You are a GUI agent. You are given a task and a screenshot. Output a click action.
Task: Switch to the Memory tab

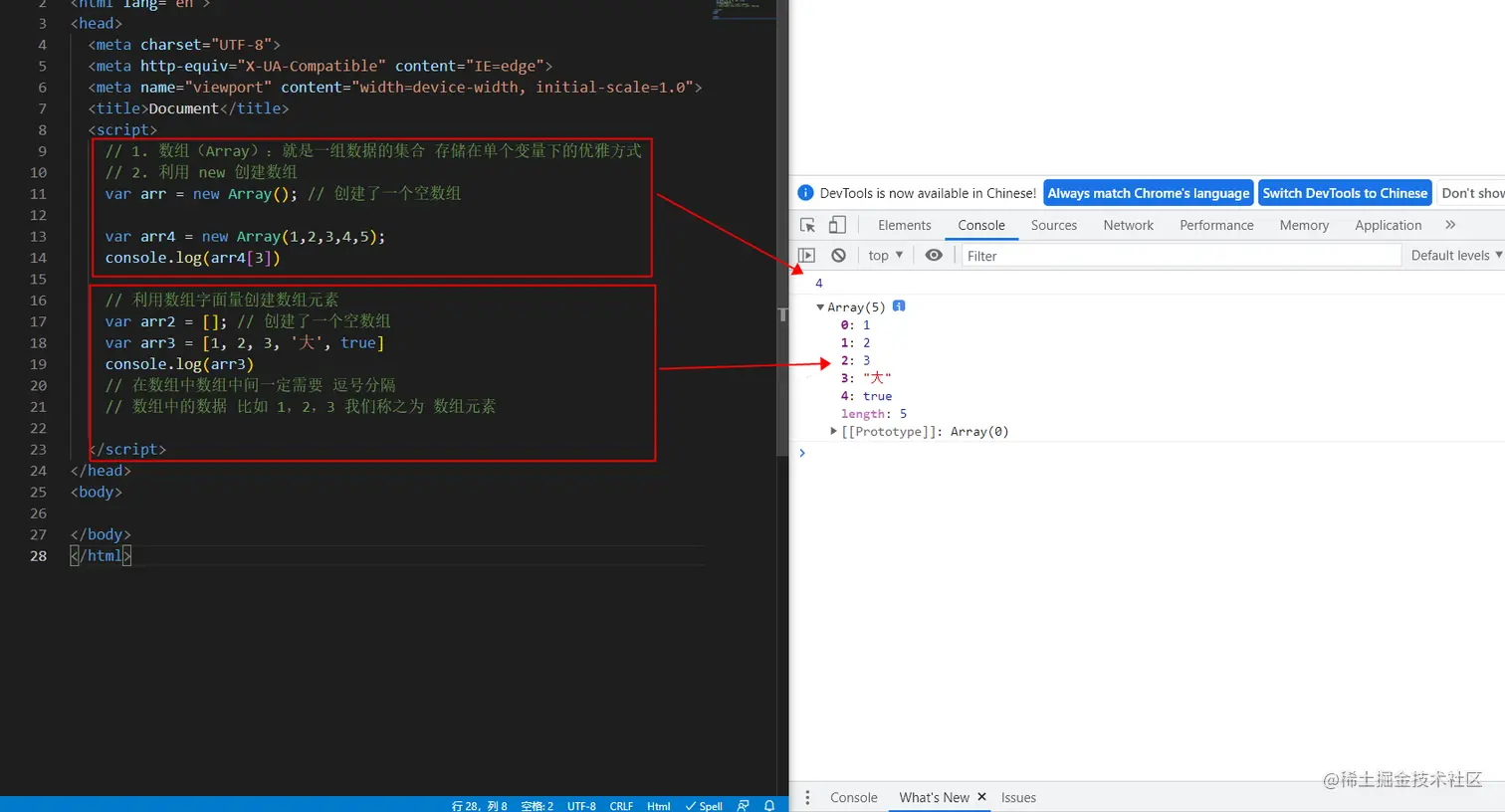coord(1304,225)
